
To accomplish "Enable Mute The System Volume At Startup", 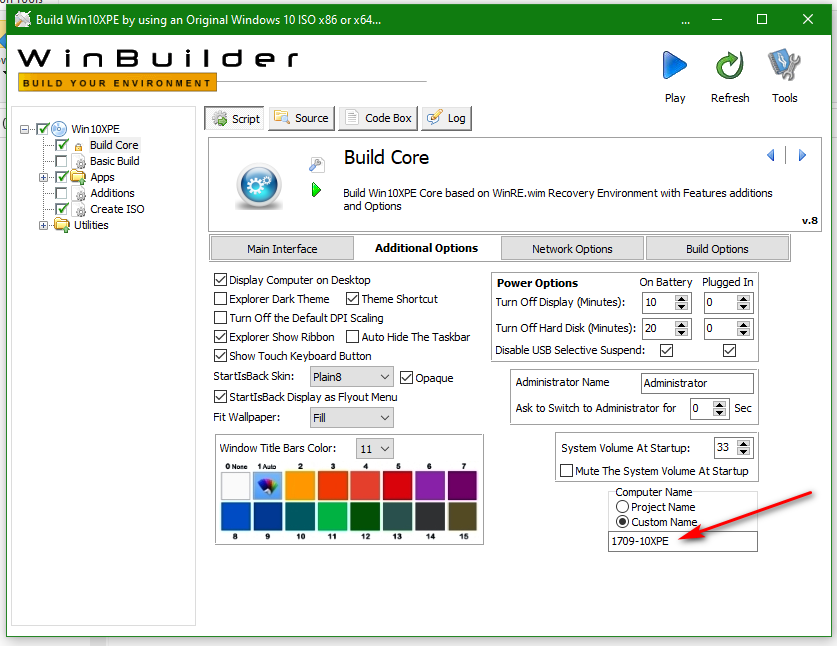I will tap(566, 471).
